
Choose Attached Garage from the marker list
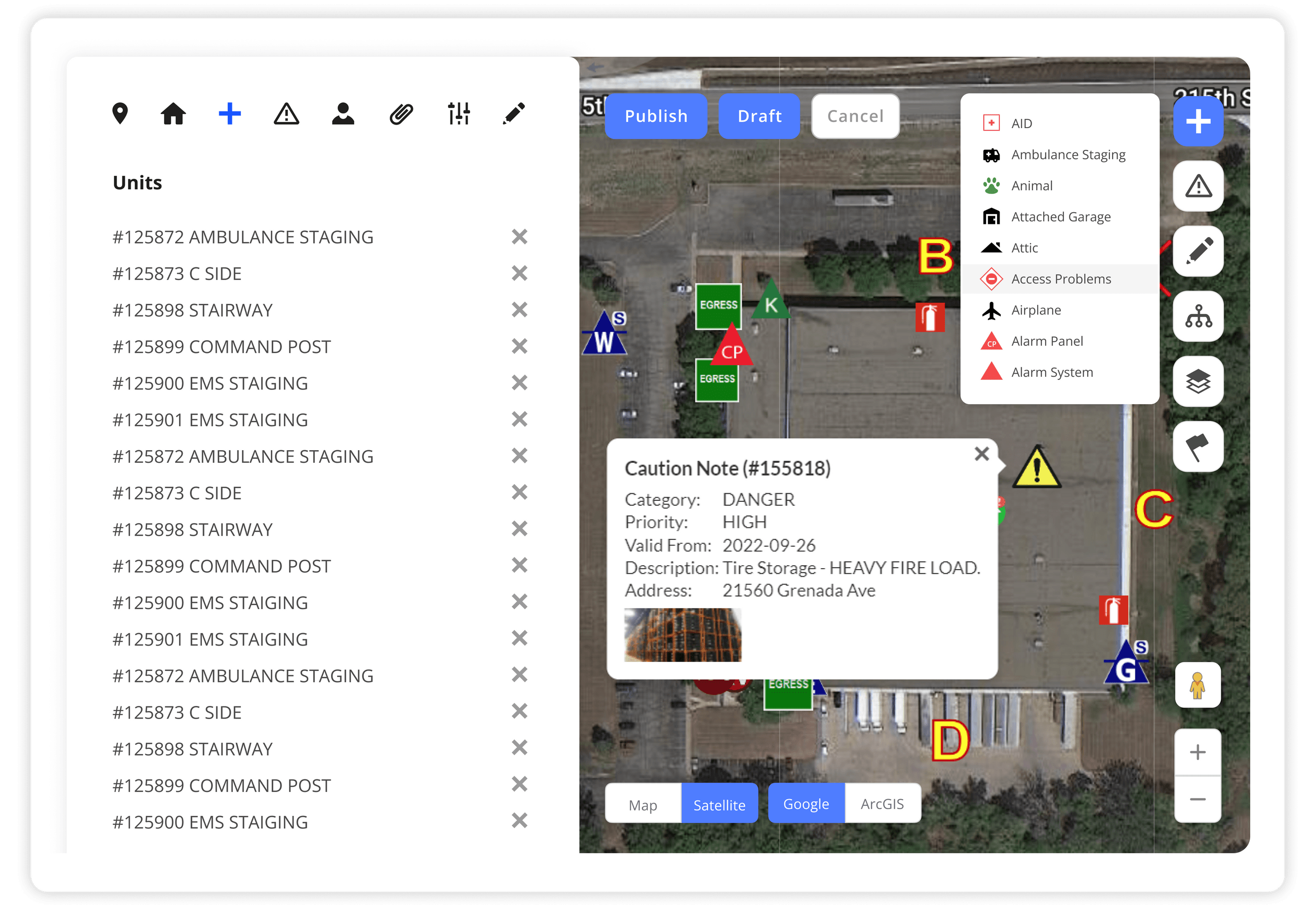click(x=1061, y=216)
